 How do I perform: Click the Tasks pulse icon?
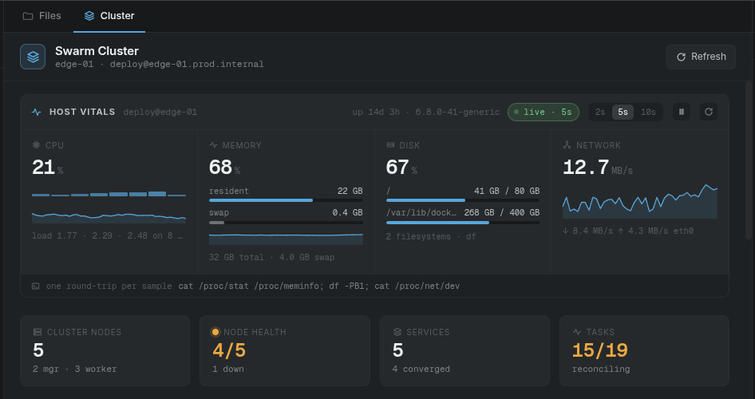point(577,332)
